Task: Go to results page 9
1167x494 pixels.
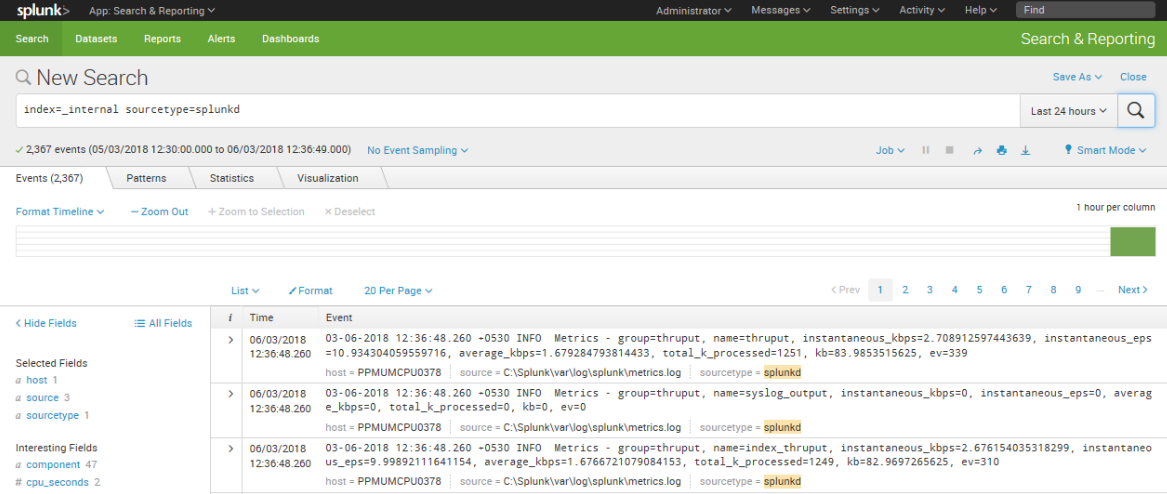Action: [1078, 290]
